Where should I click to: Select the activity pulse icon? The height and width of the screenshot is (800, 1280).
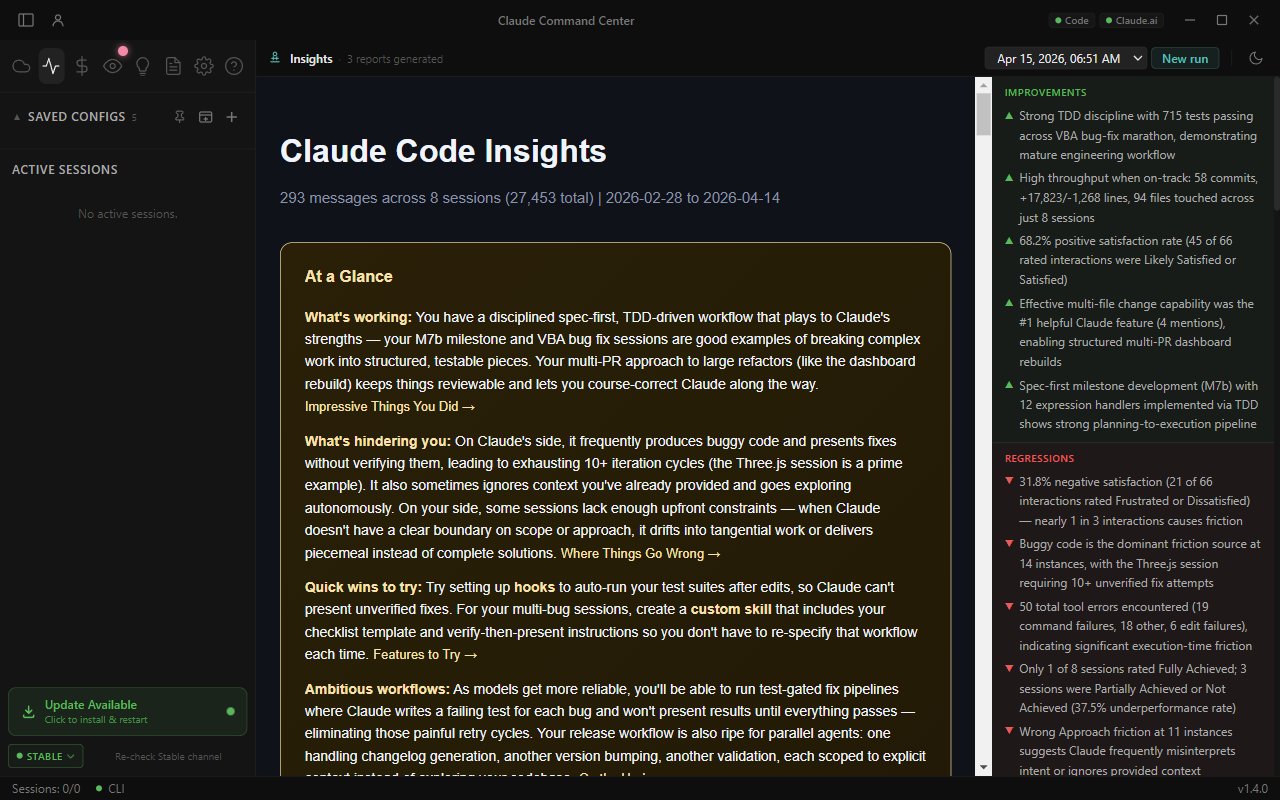click(x=52, y=66)
